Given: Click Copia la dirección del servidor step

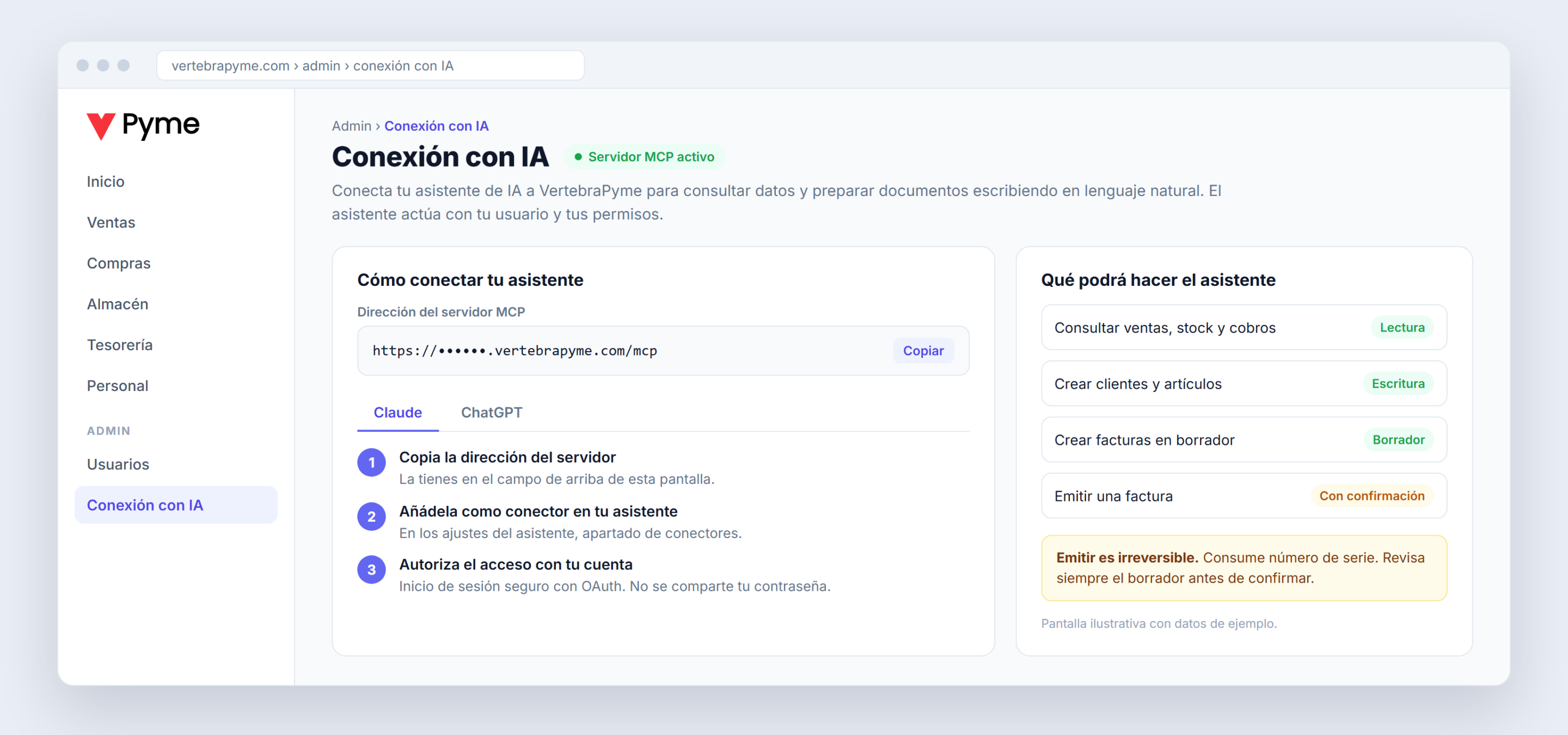Looking at the screenshot, I should click(507, 457).
